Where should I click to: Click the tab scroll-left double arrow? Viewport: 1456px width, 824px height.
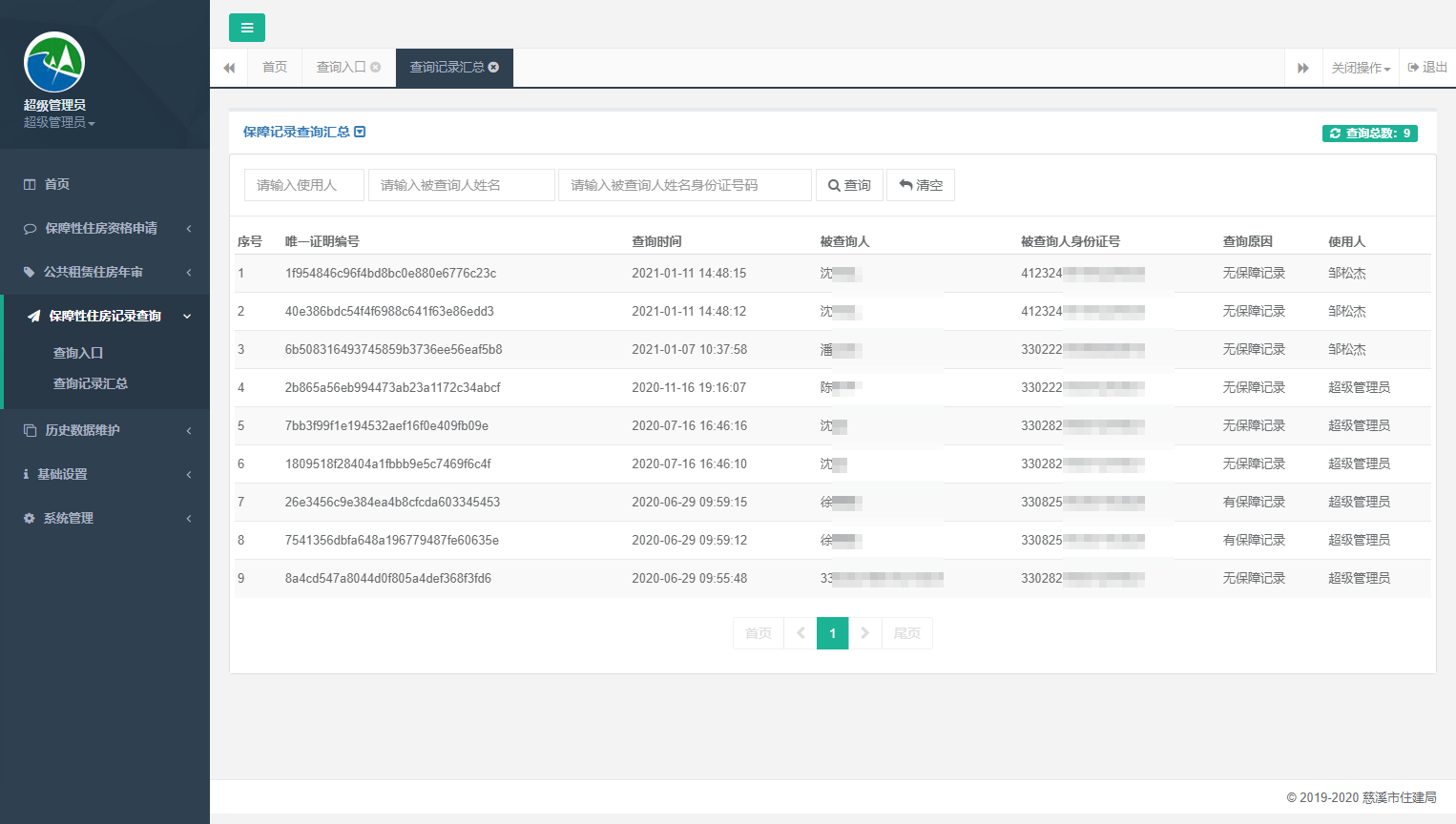coord(229,68)
